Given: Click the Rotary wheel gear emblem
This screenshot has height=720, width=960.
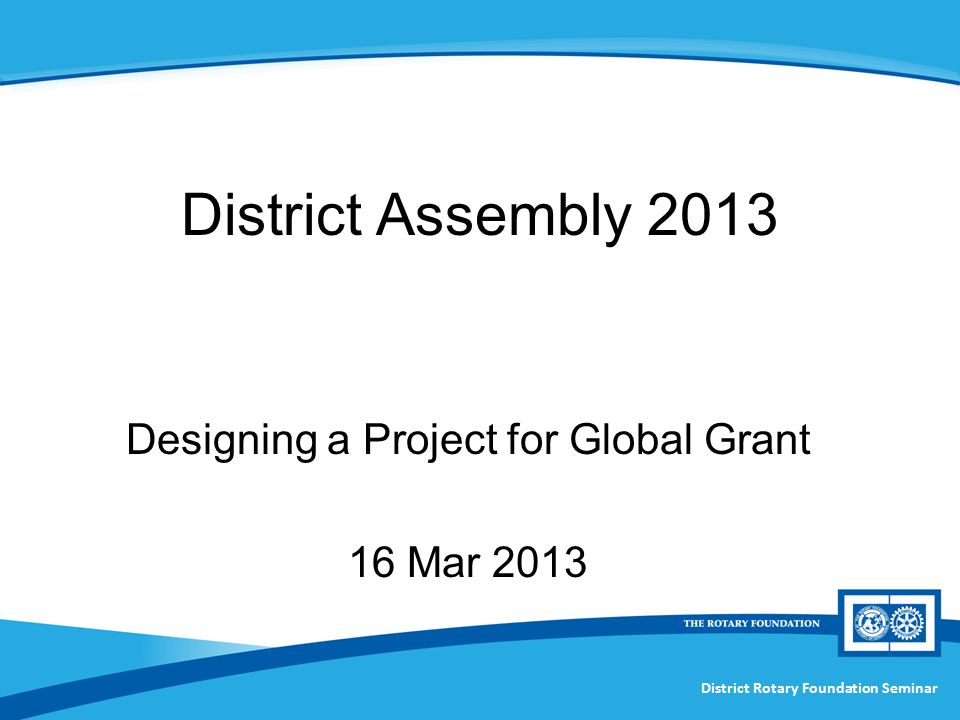Looking at the screenshot, I should click(x=907, y=623).
